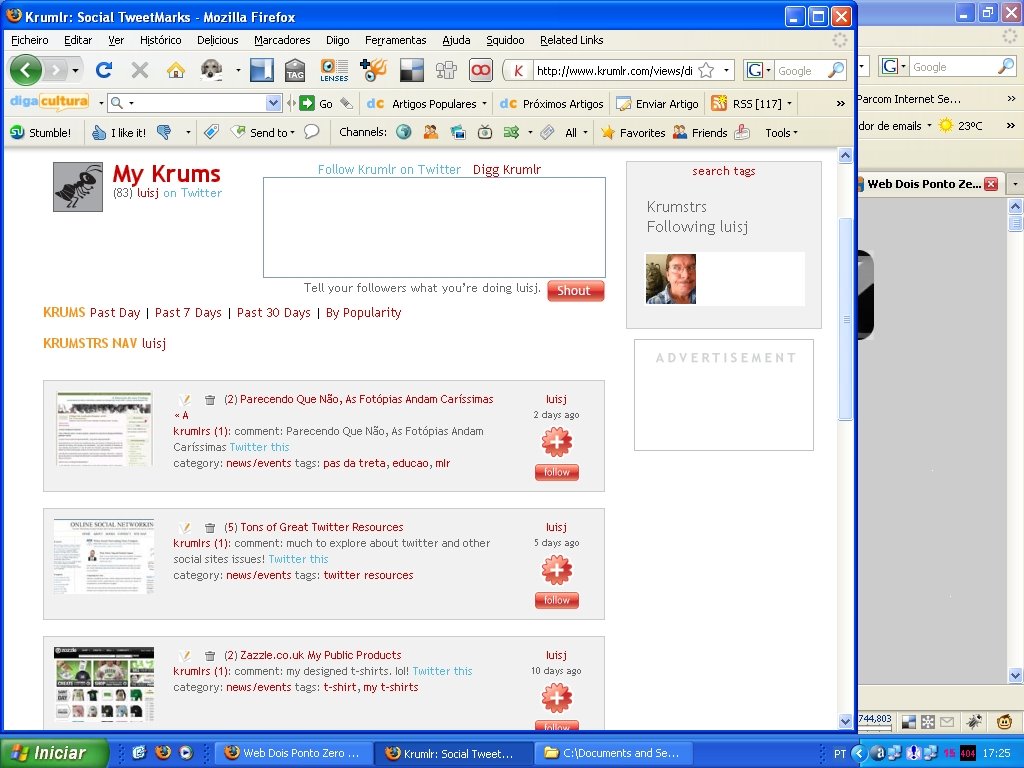Click the edit pencil icon for Parecendo Que Não
1024x768 pixels.
point(185,399)
